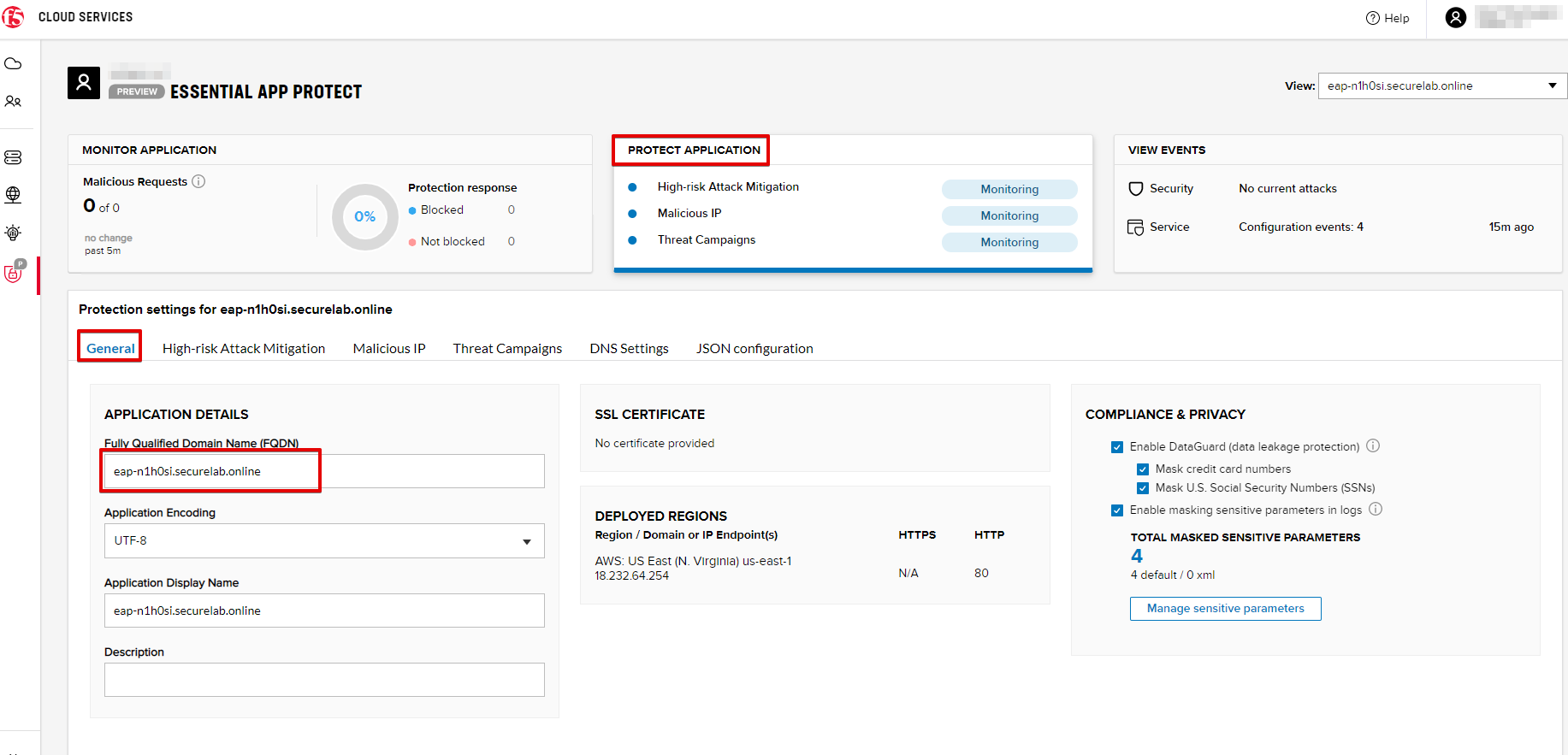Toggle Enable masking sensitive parameters in logs
The image size is (1568, 755).
[x=1117, y=510]
